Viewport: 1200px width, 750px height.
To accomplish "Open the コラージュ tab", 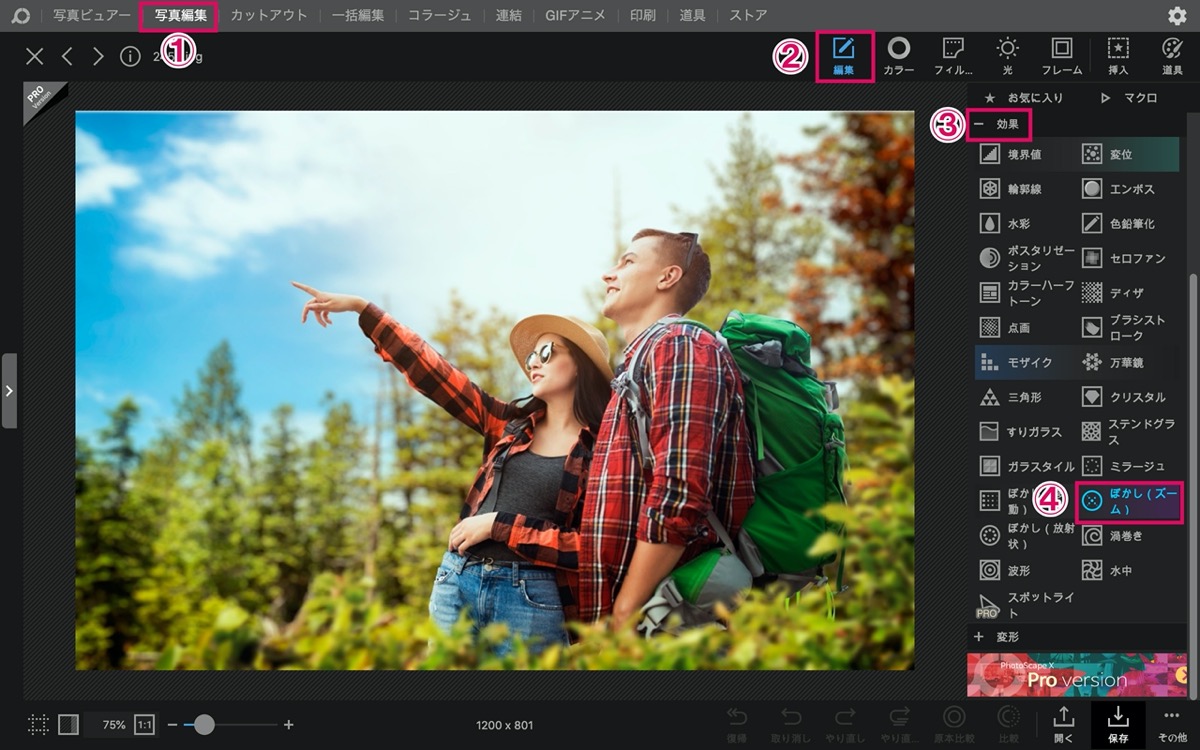I will 439,16.
